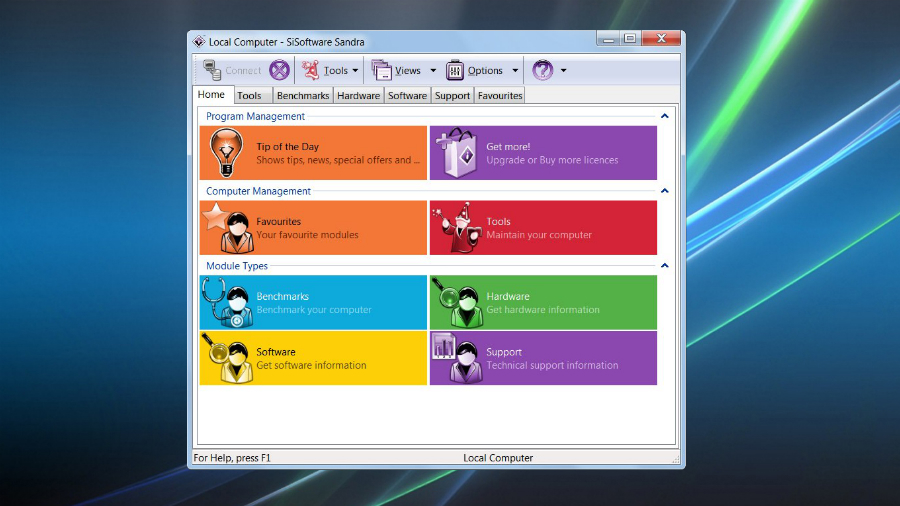Select the Software magnifier person icon
The image size is (900, 506).
[x=227, y=358]
